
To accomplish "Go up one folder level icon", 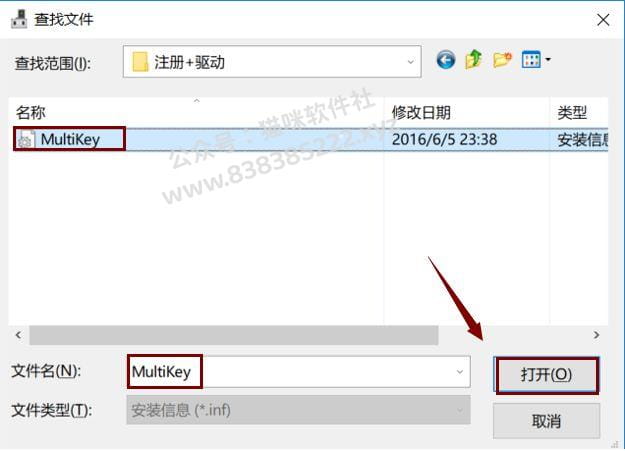I will [x=474, y=60].
